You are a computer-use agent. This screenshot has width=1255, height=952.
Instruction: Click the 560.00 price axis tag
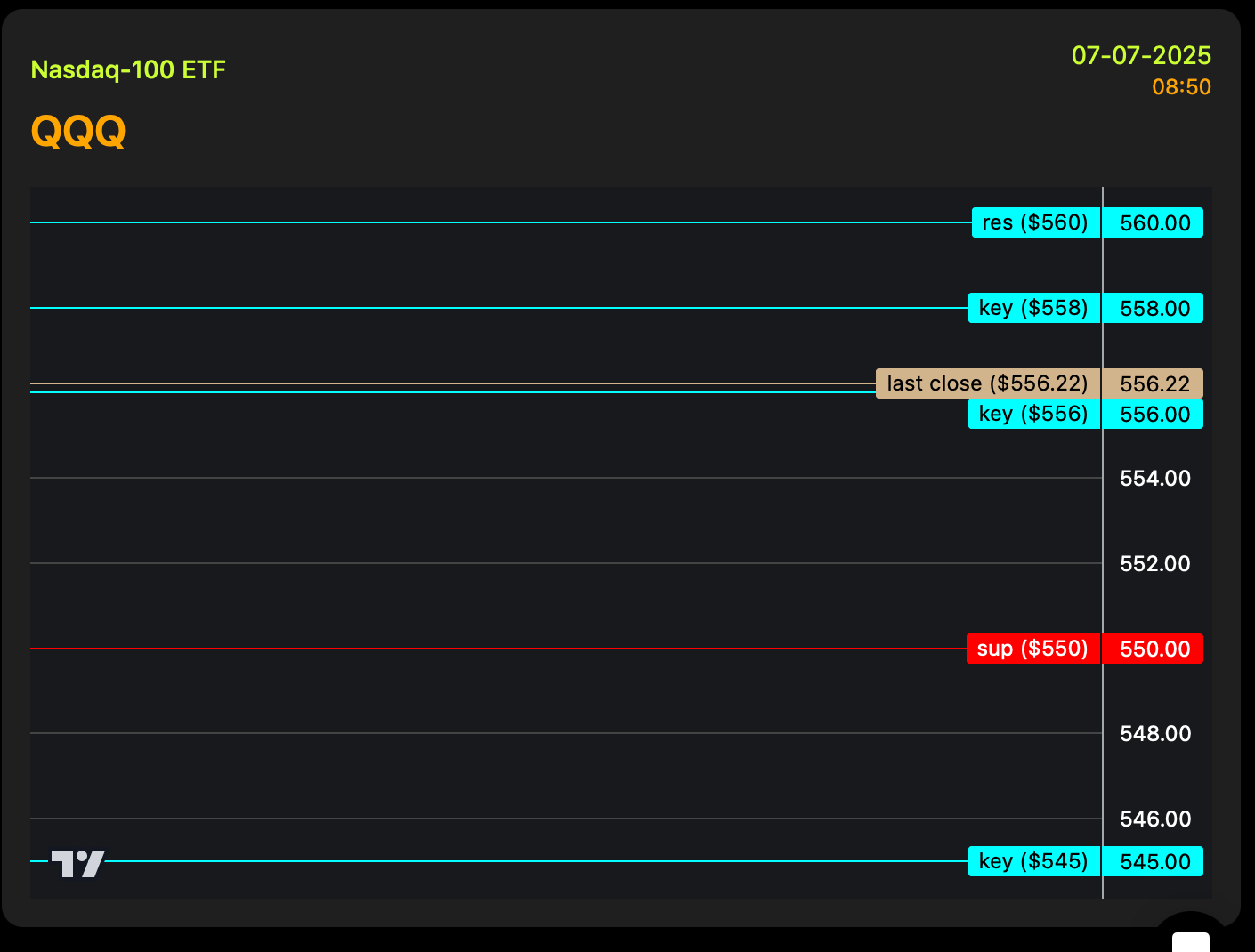[x=1154, y=222]
